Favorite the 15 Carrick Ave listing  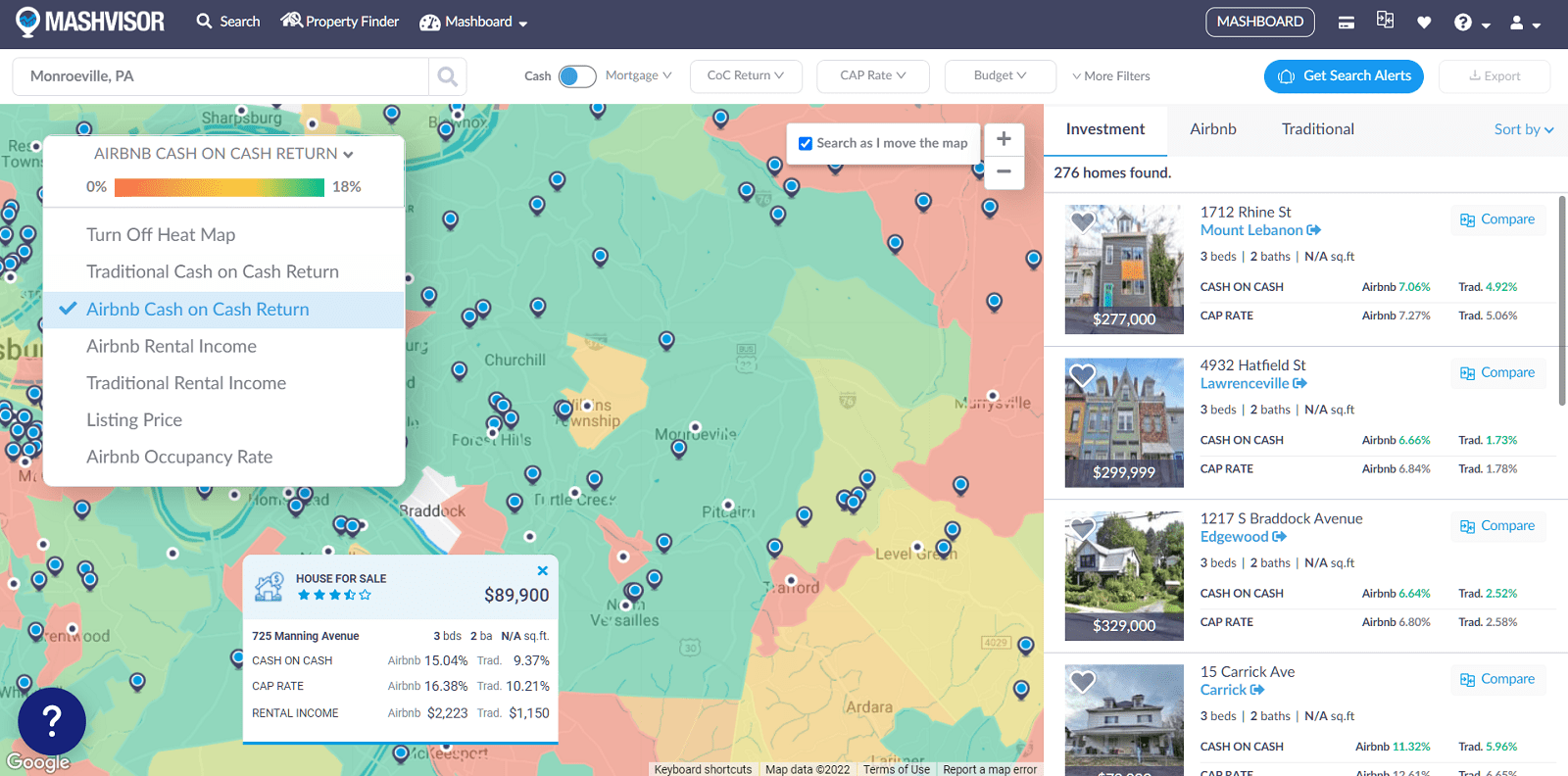tap(1082, 682)
